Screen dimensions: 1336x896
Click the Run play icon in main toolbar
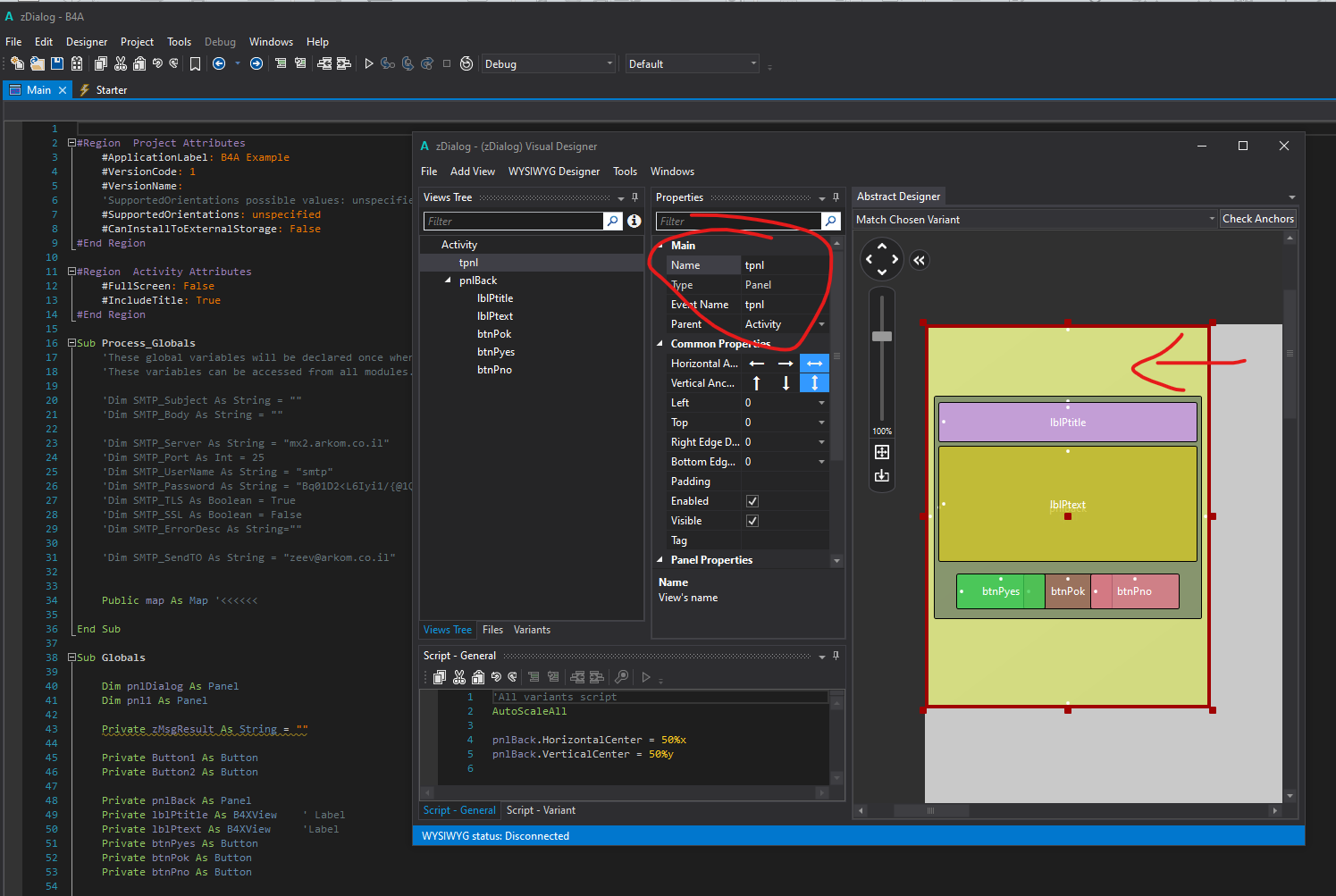[x=368, y=63]
